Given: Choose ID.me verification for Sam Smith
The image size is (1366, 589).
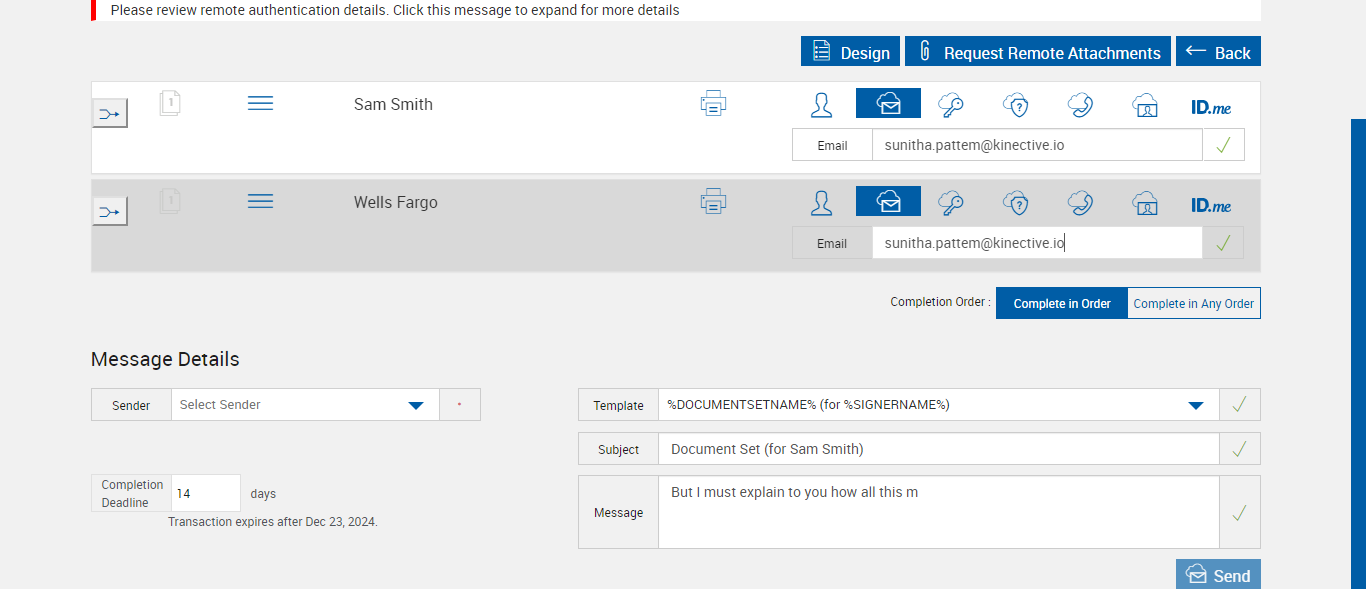Looking at the screenshot, I should click(x=1211, y=106).
